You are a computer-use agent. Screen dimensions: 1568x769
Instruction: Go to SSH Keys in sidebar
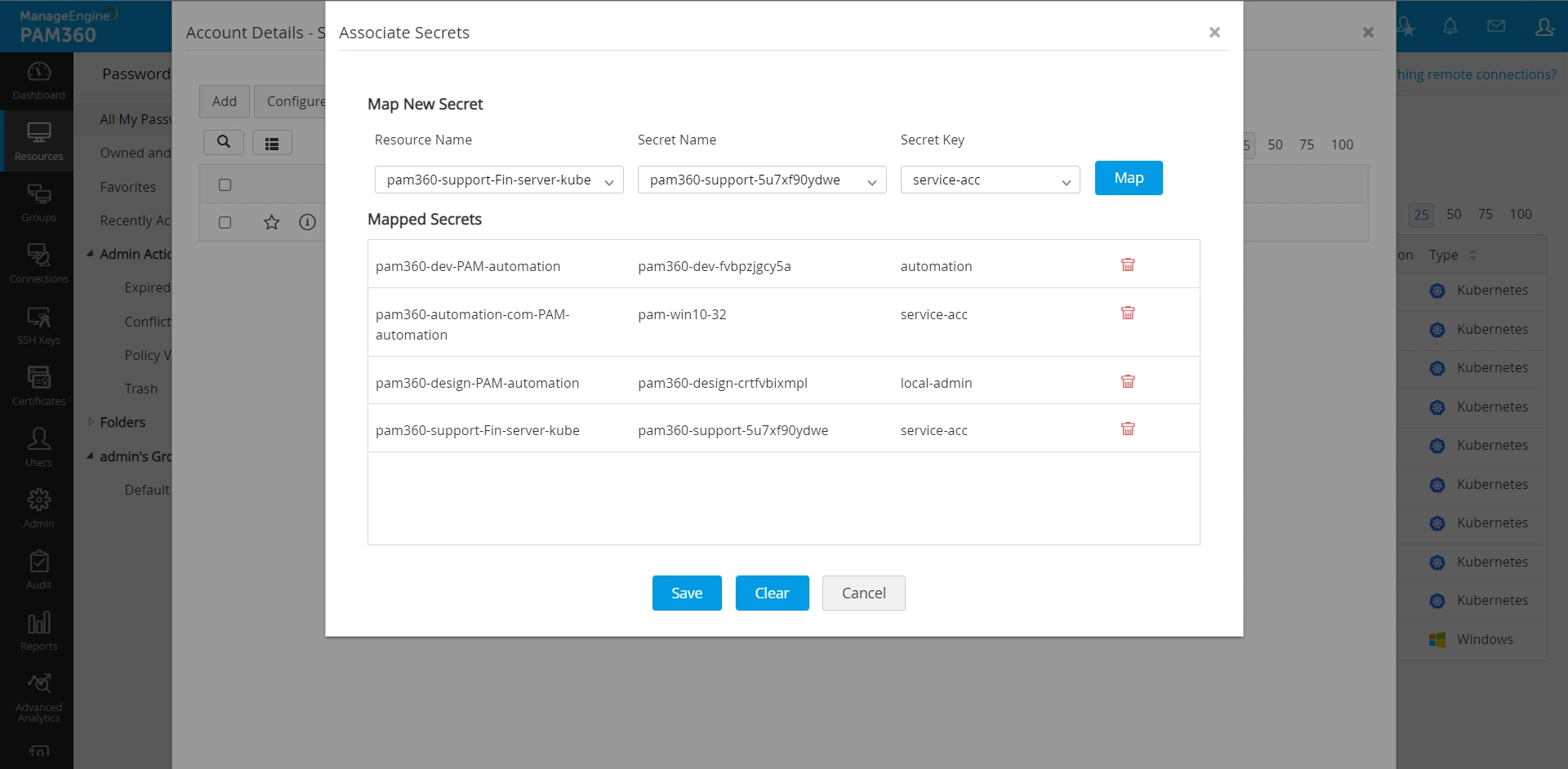[x=38, y=326]
